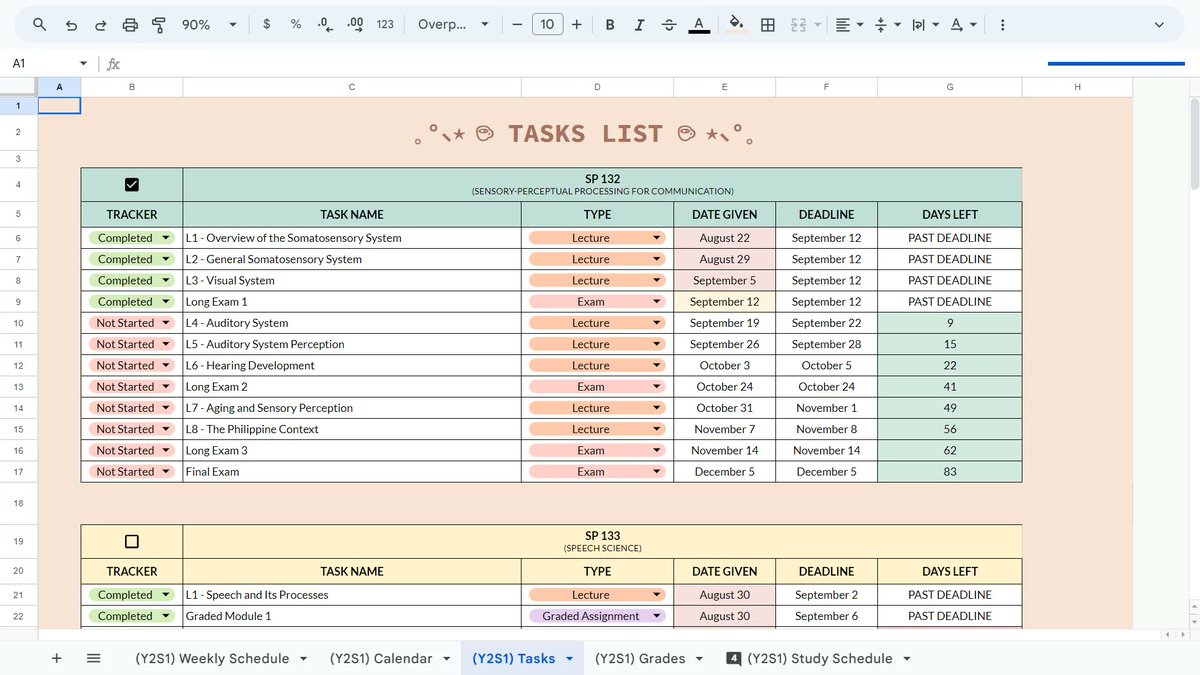
Task: Select cell 'L8 - The Philippine Context'
Action: (352, 429)
